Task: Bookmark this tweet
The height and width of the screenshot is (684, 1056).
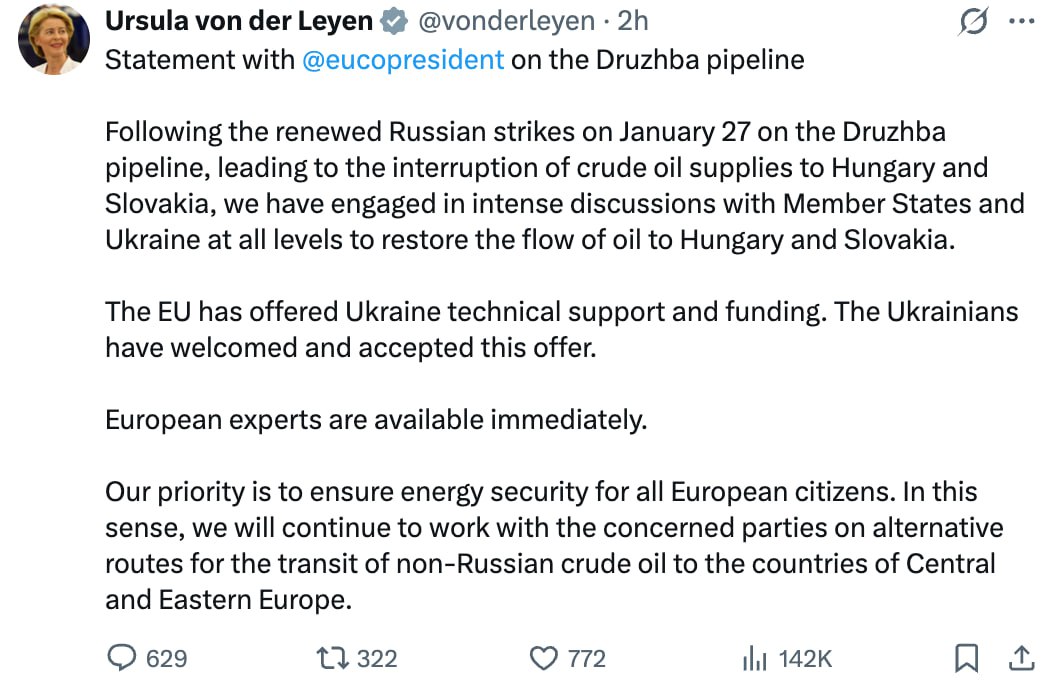Action: tap(966, 657)
